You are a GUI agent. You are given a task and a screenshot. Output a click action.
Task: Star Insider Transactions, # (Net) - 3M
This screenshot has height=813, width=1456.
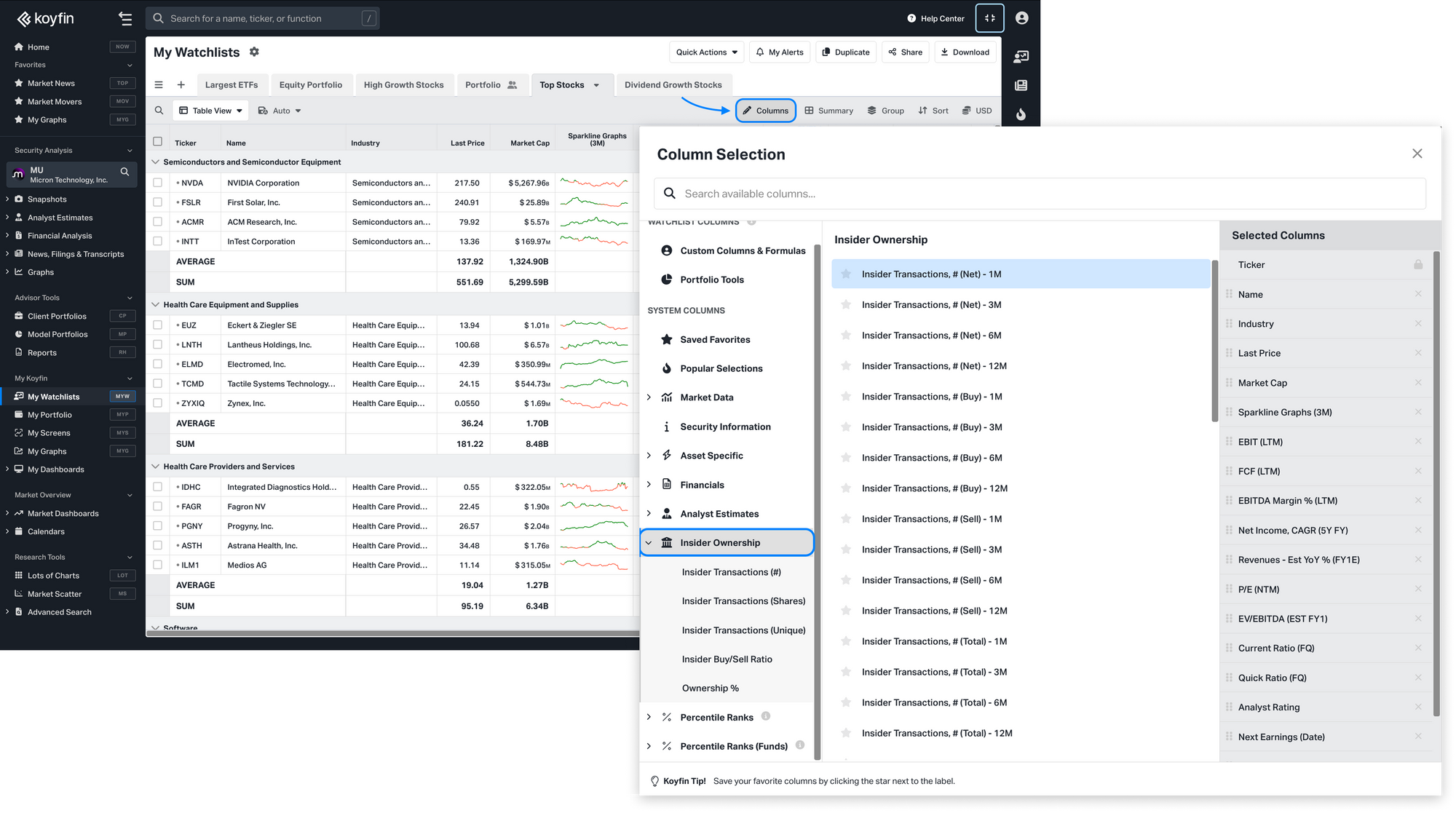846,305
